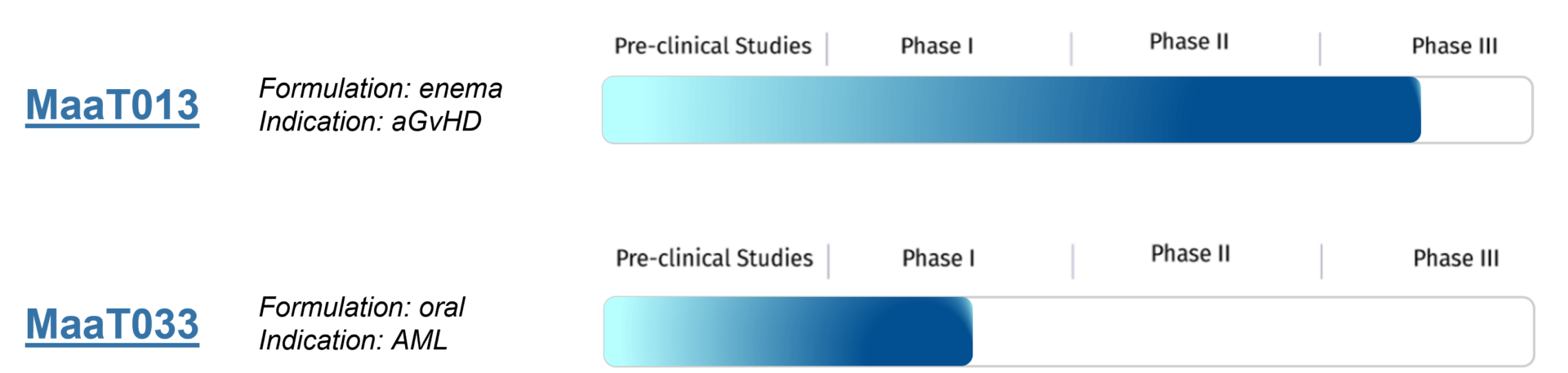Select Phase II label above MaaT033 bar
Image resolution: width=1568 pixels, height=373 pixels.
1191,254
